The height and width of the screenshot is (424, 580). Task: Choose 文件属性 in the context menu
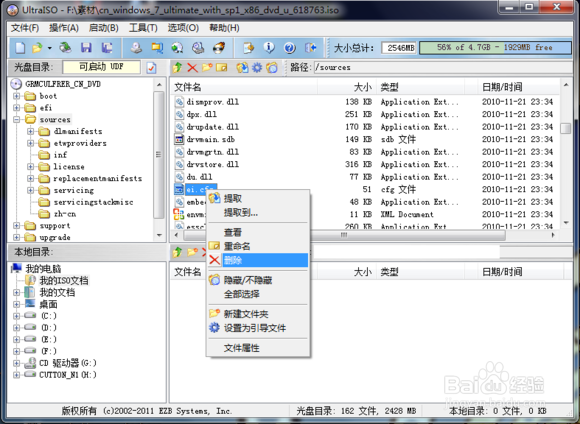258,348
